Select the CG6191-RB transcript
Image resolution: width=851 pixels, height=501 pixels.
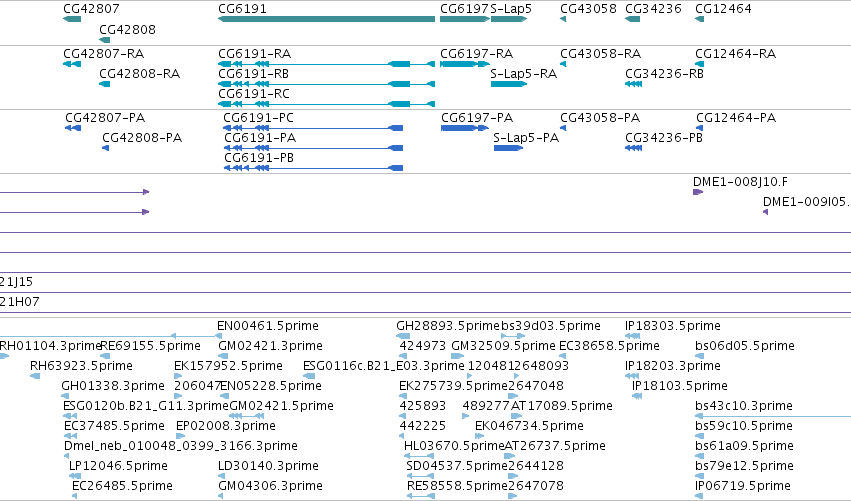(x=326, y=84)
